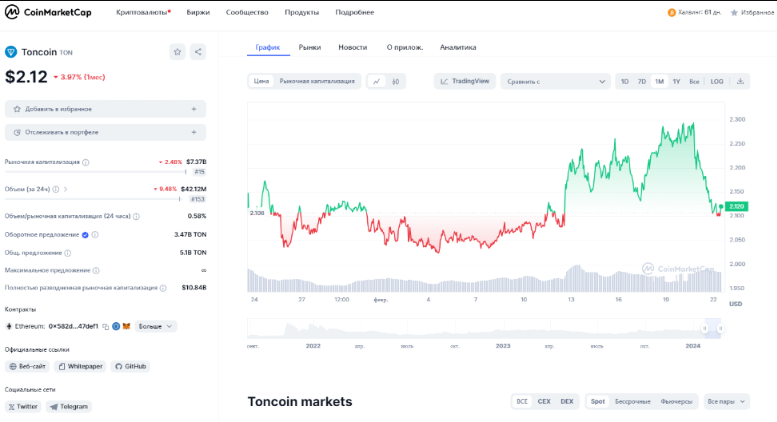Open the Криптовалюты menu
The image size is (777, 422).
[x=143, y=12]
